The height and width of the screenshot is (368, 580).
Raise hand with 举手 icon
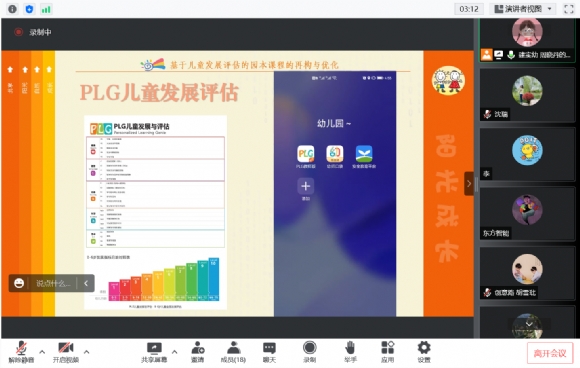(350, 352)
